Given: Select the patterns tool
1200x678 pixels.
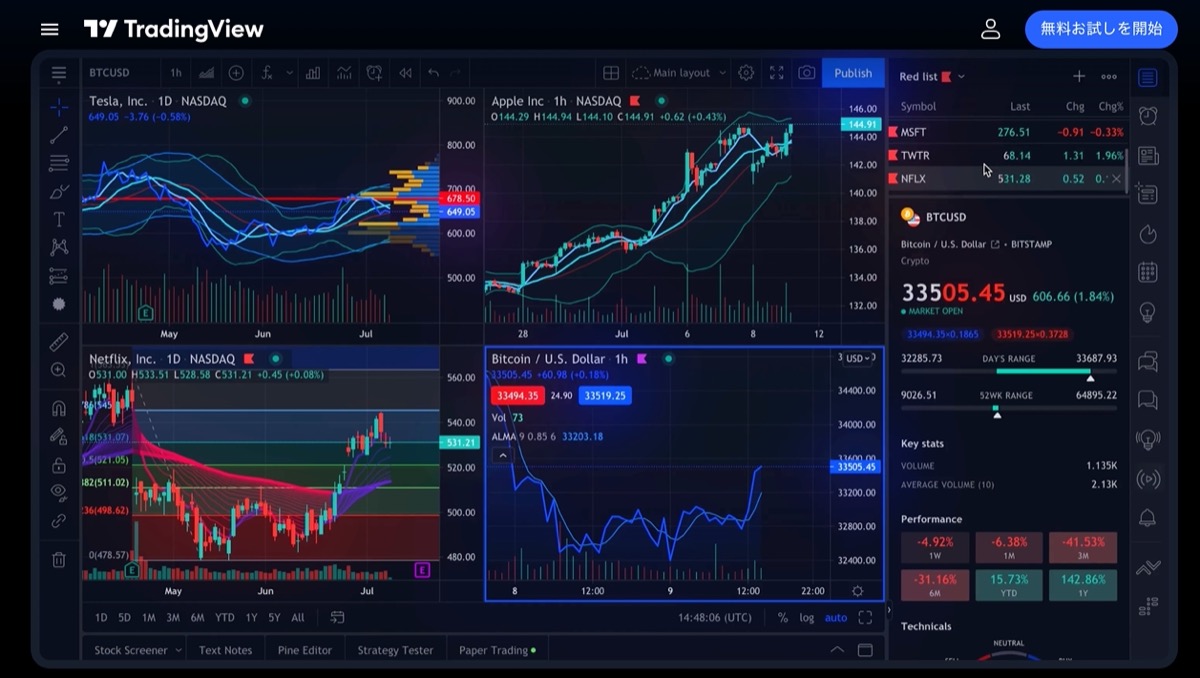Looking at the screenshot, I should 59,247.
